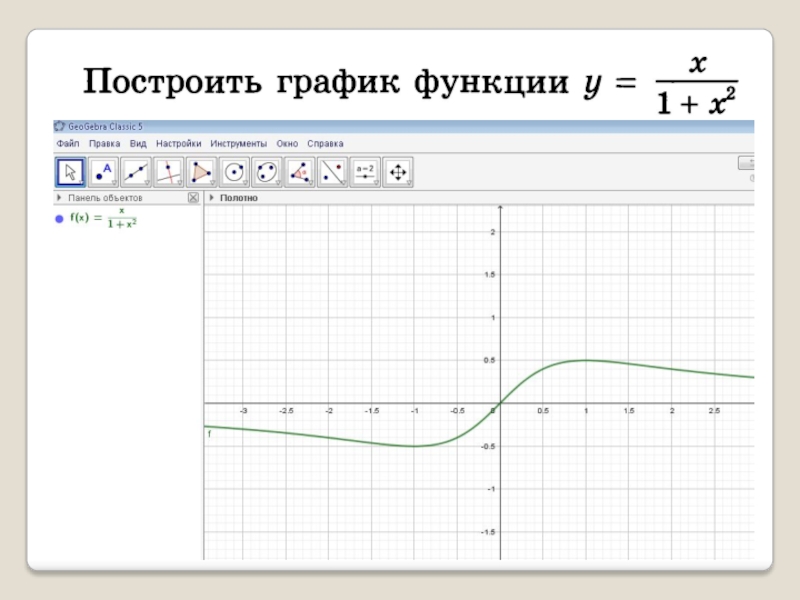Select the f(x) = x/(1+x²) entry

(103, 218)
